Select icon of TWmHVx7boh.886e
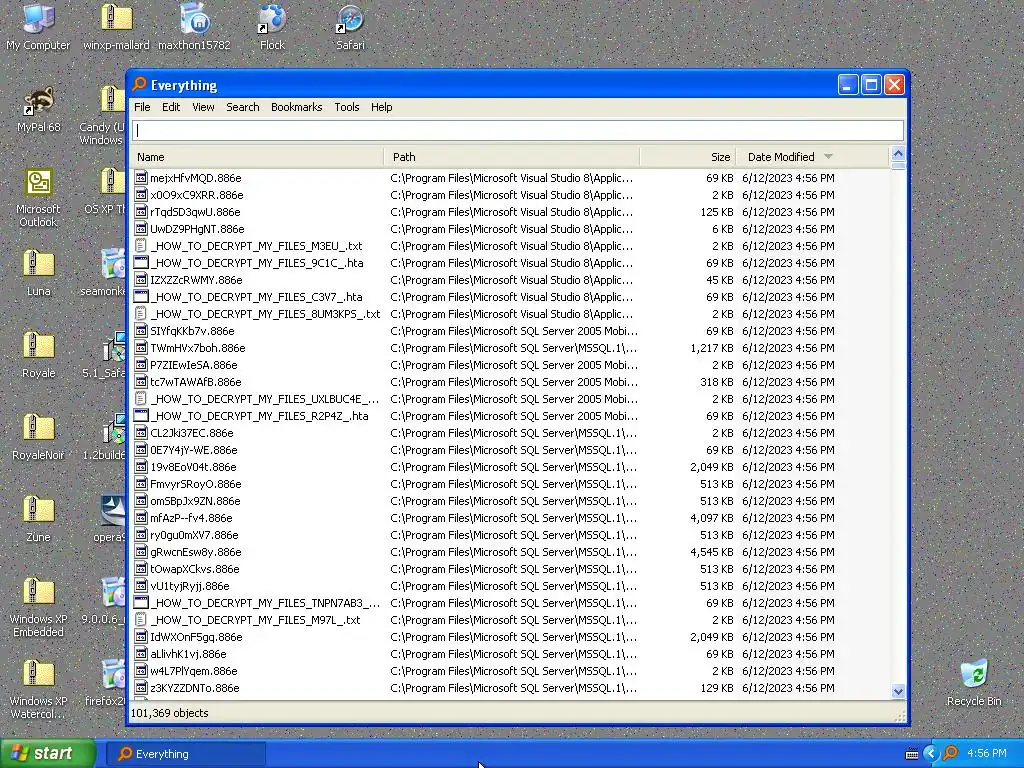1024x768 pixels. click(x=141, y=347)
